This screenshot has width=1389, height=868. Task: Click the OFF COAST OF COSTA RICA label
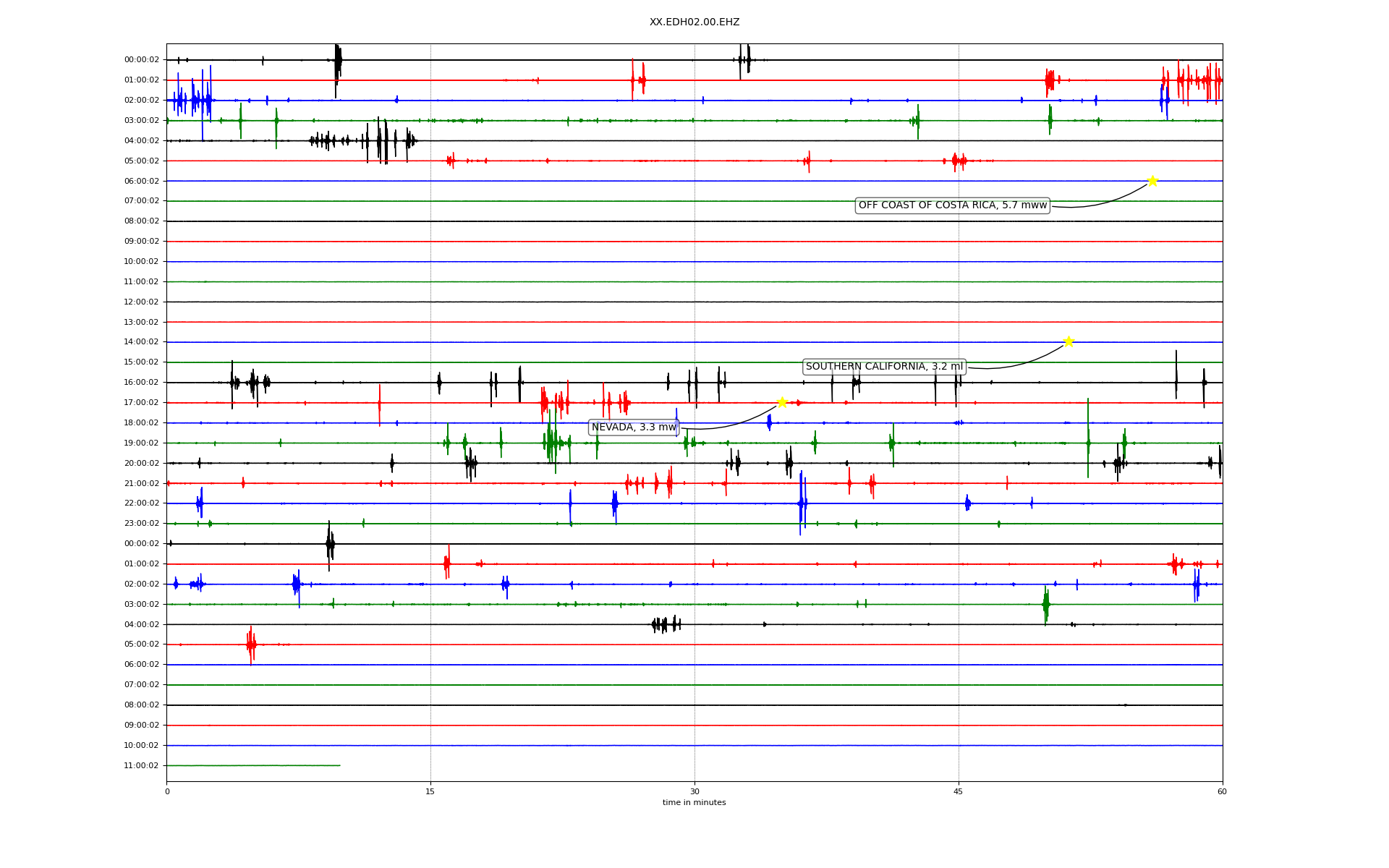(x=952, y=205)
